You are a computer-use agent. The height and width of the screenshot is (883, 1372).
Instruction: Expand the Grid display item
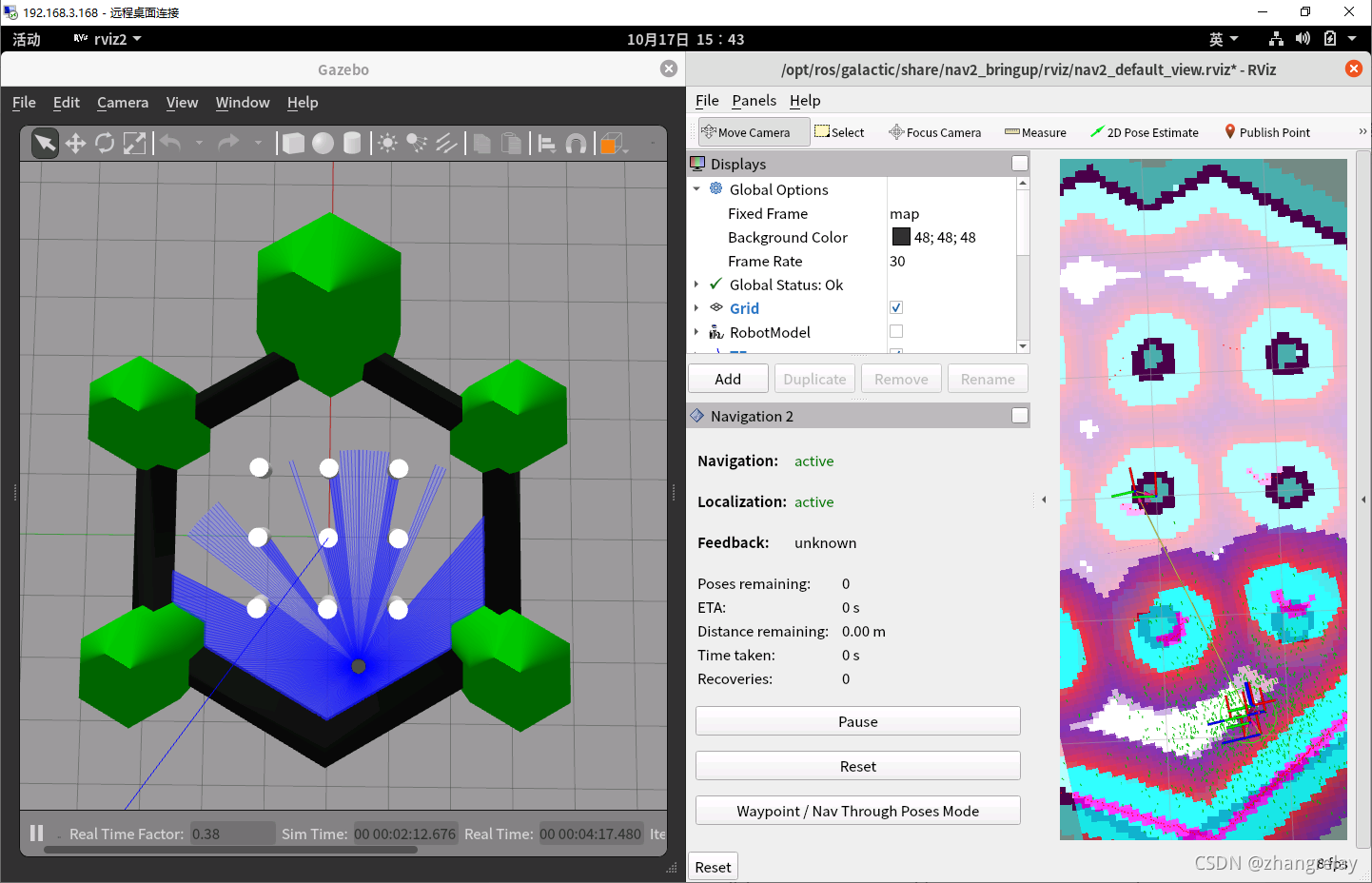pyautogui.click(x=696, y=308)
